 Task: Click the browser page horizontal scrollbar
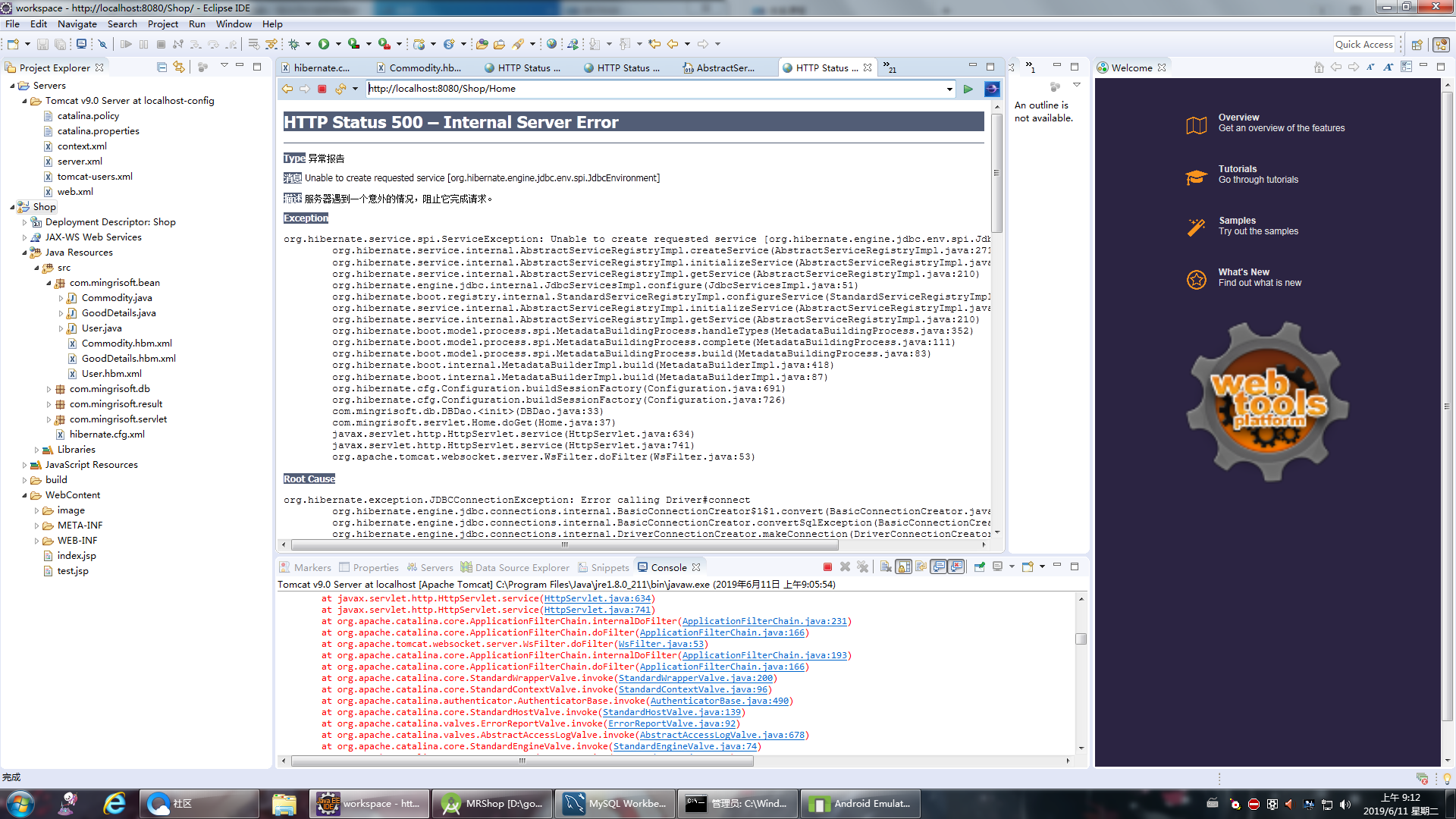coord(565,544)
